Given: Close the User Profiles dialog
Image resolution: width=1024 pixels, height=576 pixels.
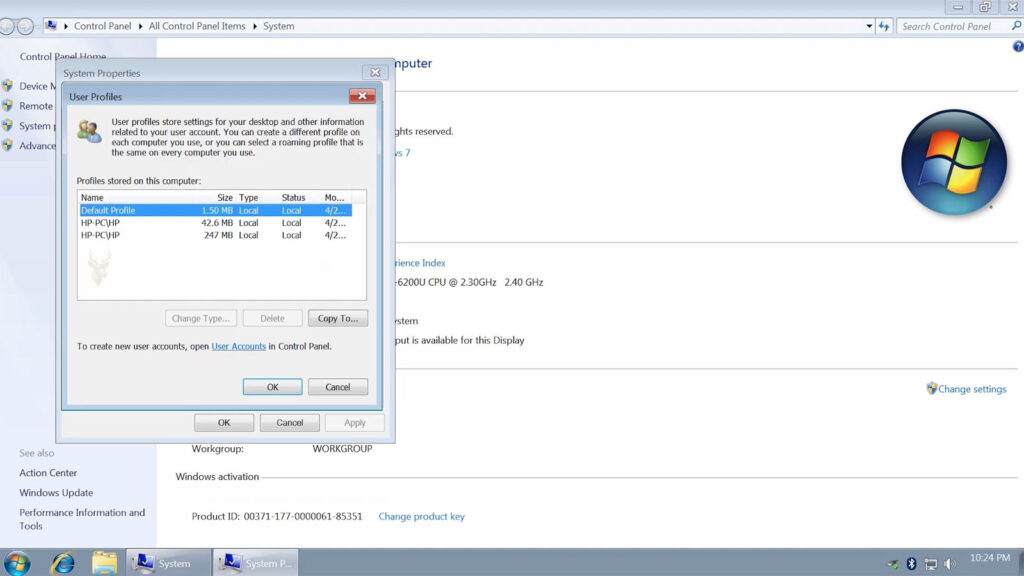Looking at the screenshot, I should point(362,96).
